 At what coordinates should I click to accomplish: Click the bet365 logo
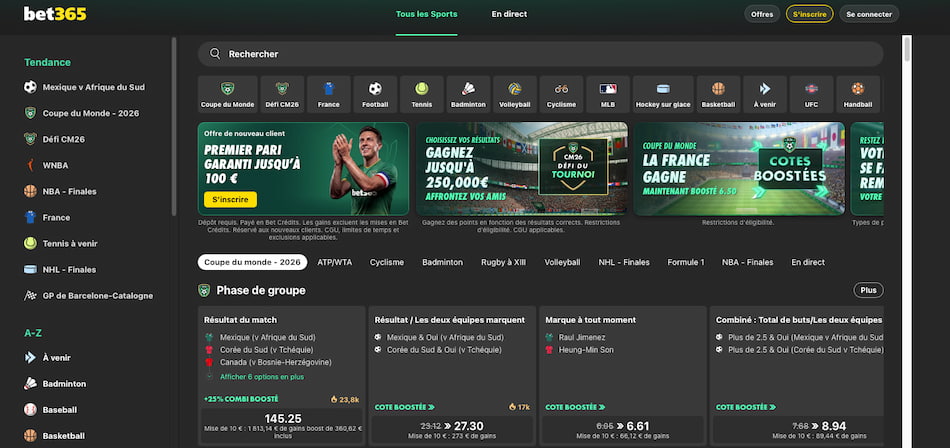(x=55, y=14)
